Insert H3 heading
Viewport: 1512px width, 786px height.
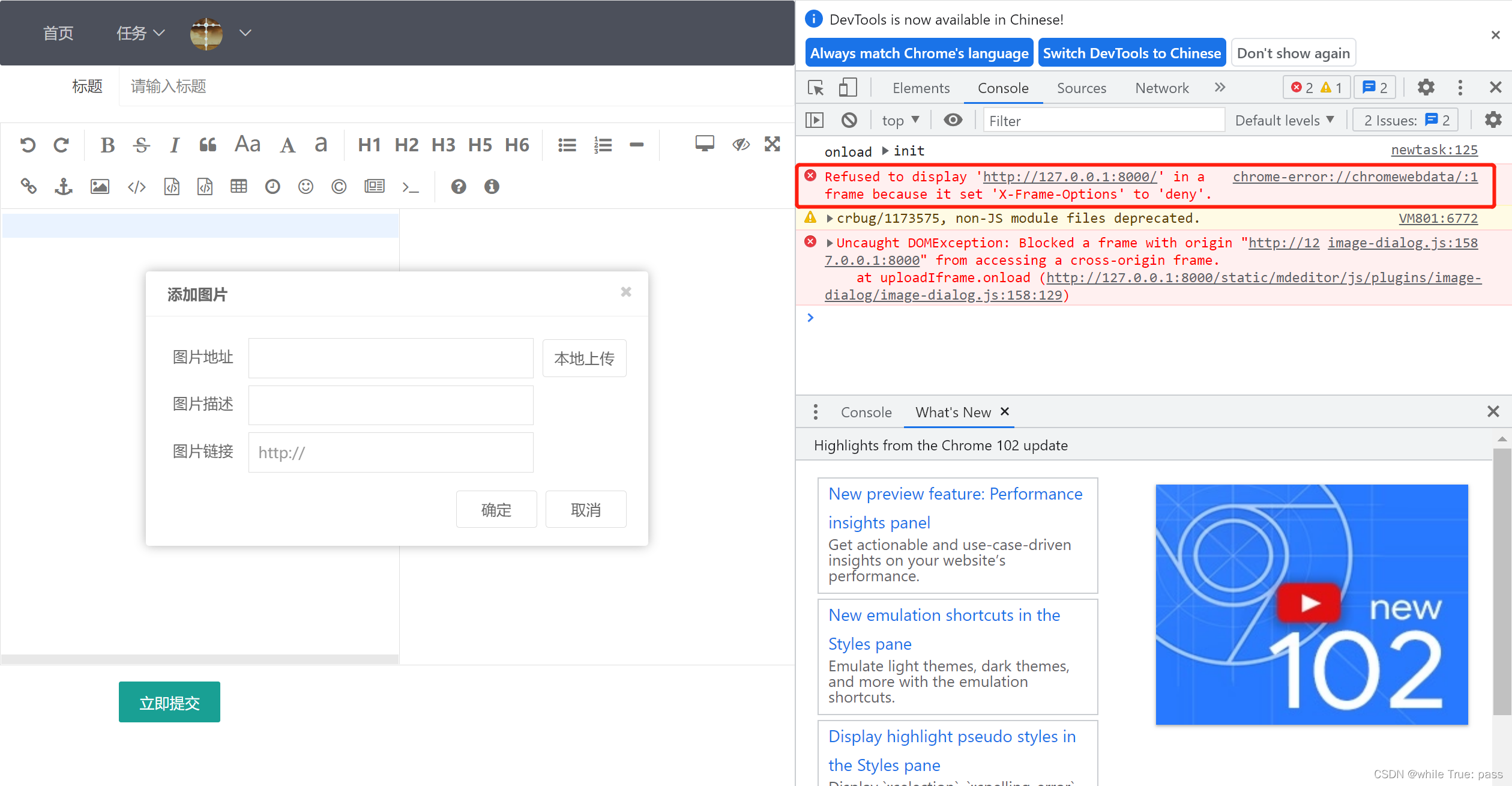click(443, 145)
